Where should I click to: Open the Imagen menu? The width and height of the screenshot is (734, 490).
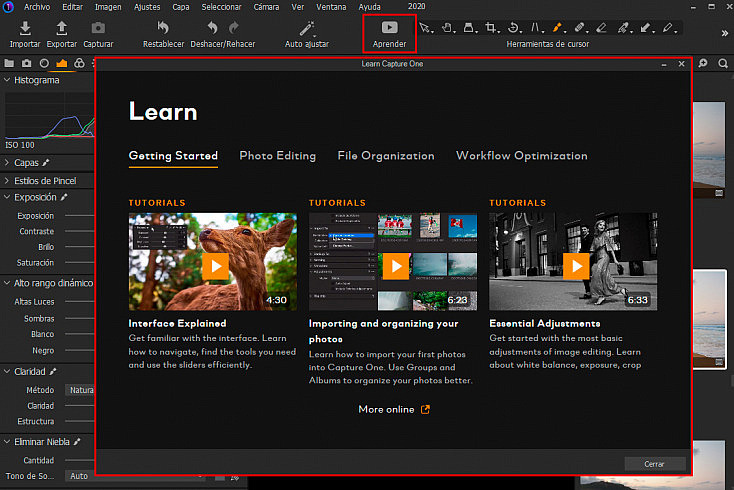click(108, 7)
